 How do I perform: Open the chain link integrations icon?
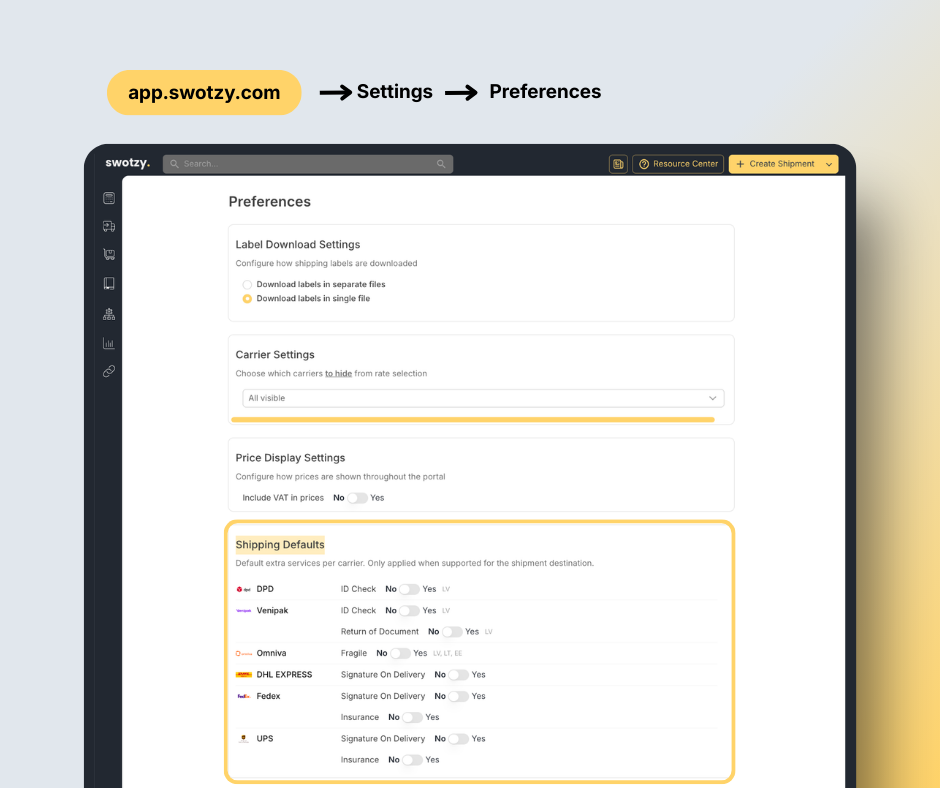point(109,371)
